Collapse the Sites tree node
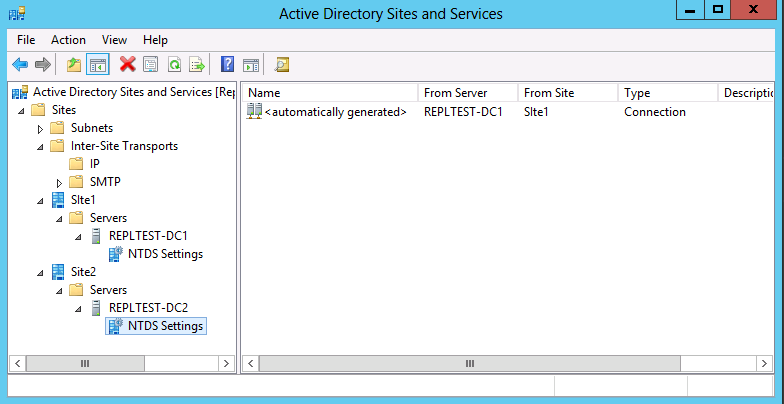 [21, 111]
